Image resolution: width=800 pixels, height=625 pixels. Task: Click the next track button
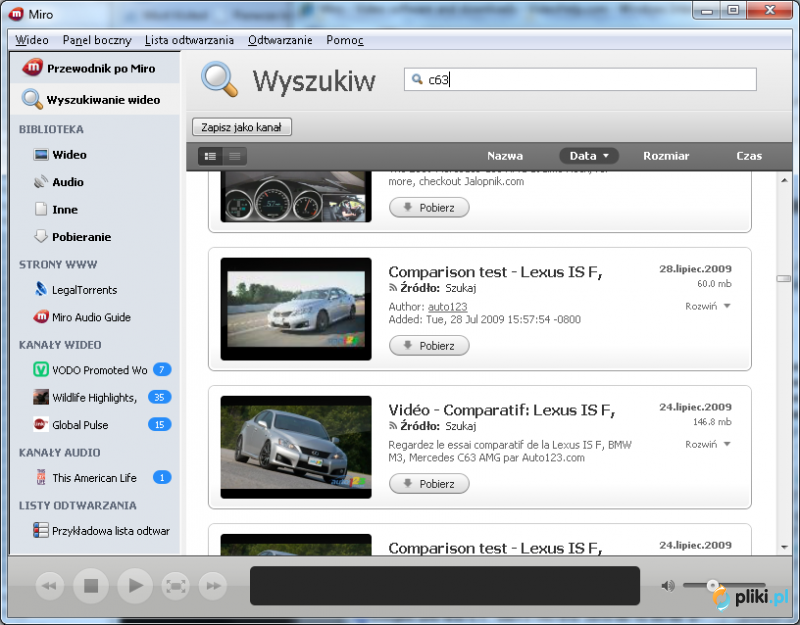(213, 586)
